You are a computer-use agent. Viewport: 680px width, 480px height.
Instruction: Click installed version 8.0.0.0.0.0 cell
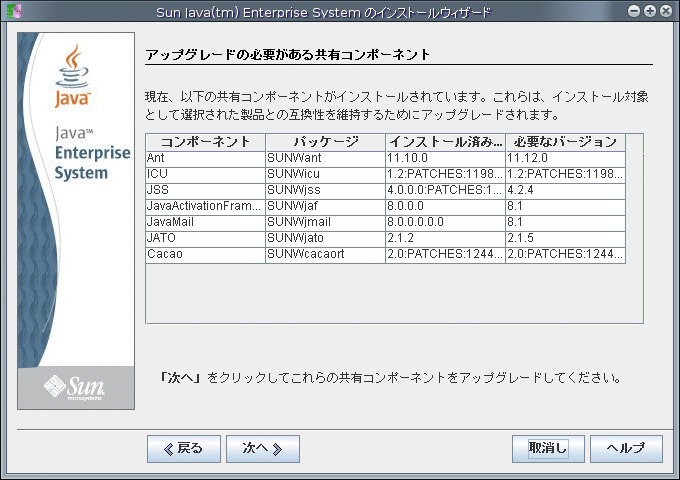[446, 222]
